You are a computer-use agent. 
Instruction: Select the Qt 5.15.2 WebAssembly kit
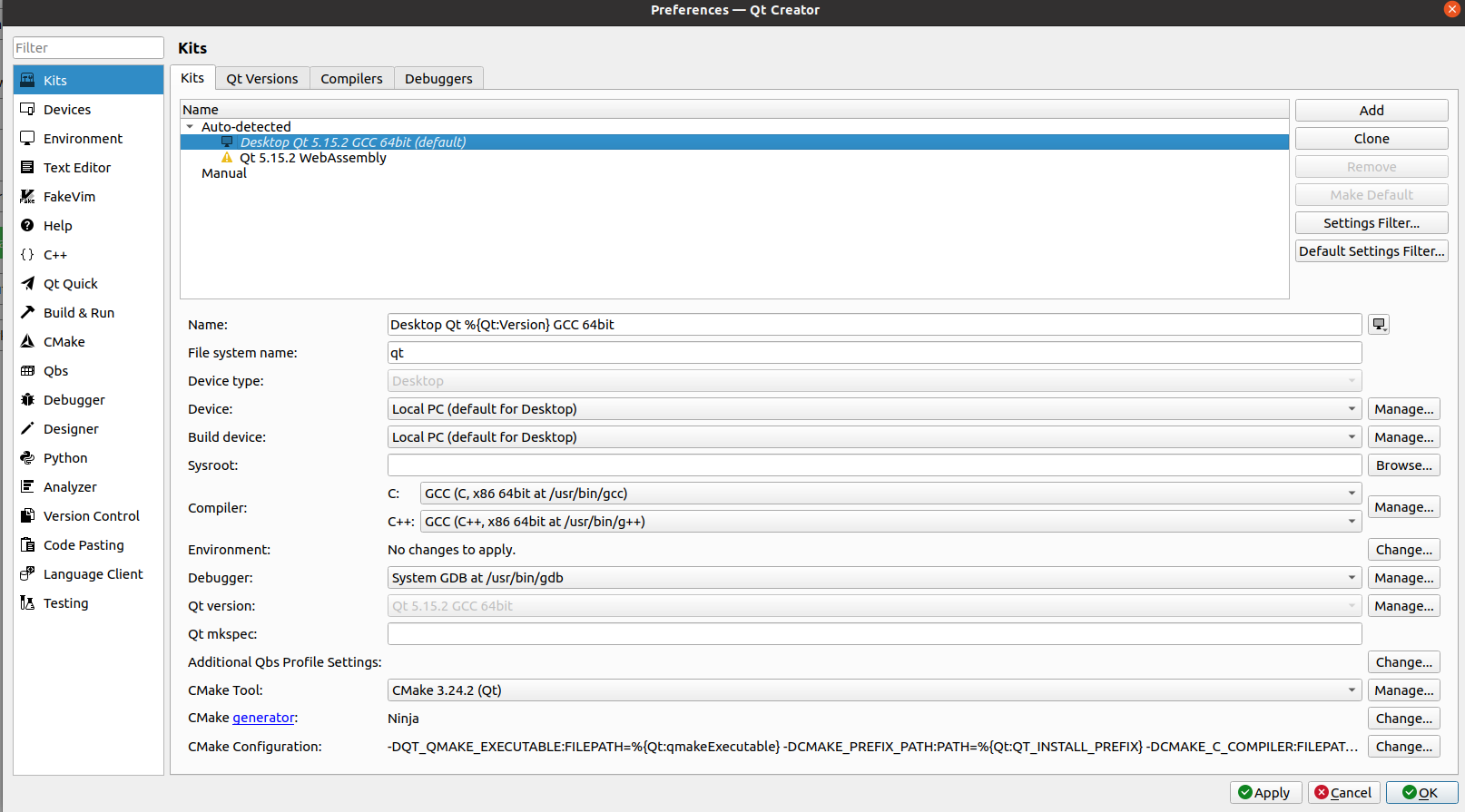(312, 158)
